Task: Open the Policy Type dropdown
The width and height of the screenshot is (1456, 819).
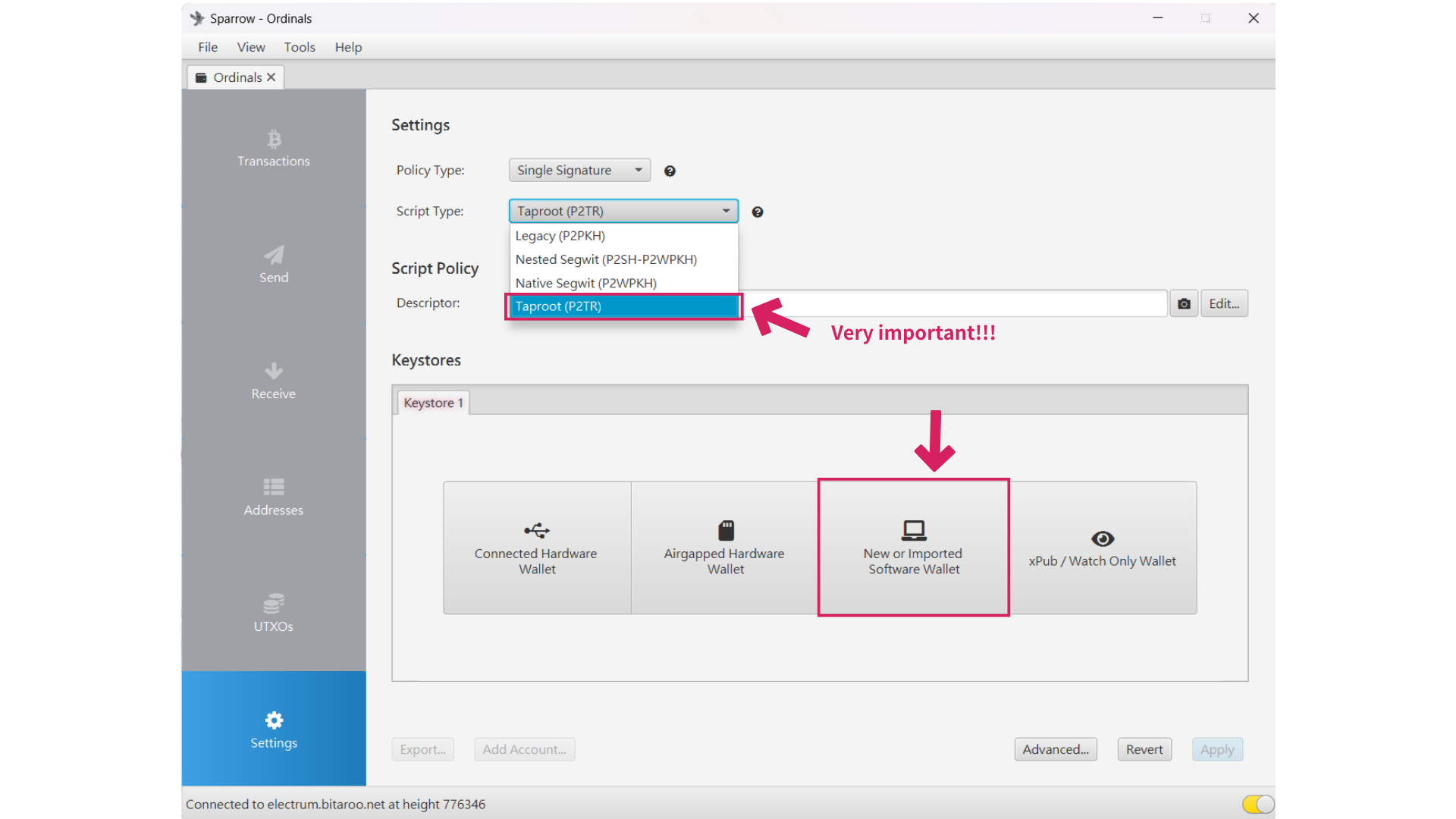Action: 579,171
